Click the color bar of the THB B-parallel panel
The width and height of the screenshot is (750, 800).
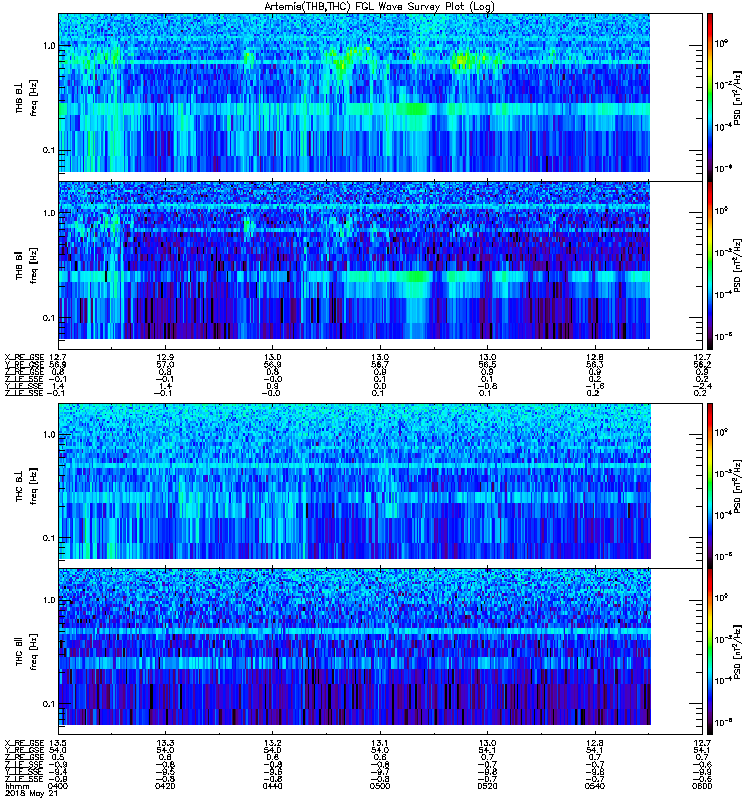pos(710,265)
